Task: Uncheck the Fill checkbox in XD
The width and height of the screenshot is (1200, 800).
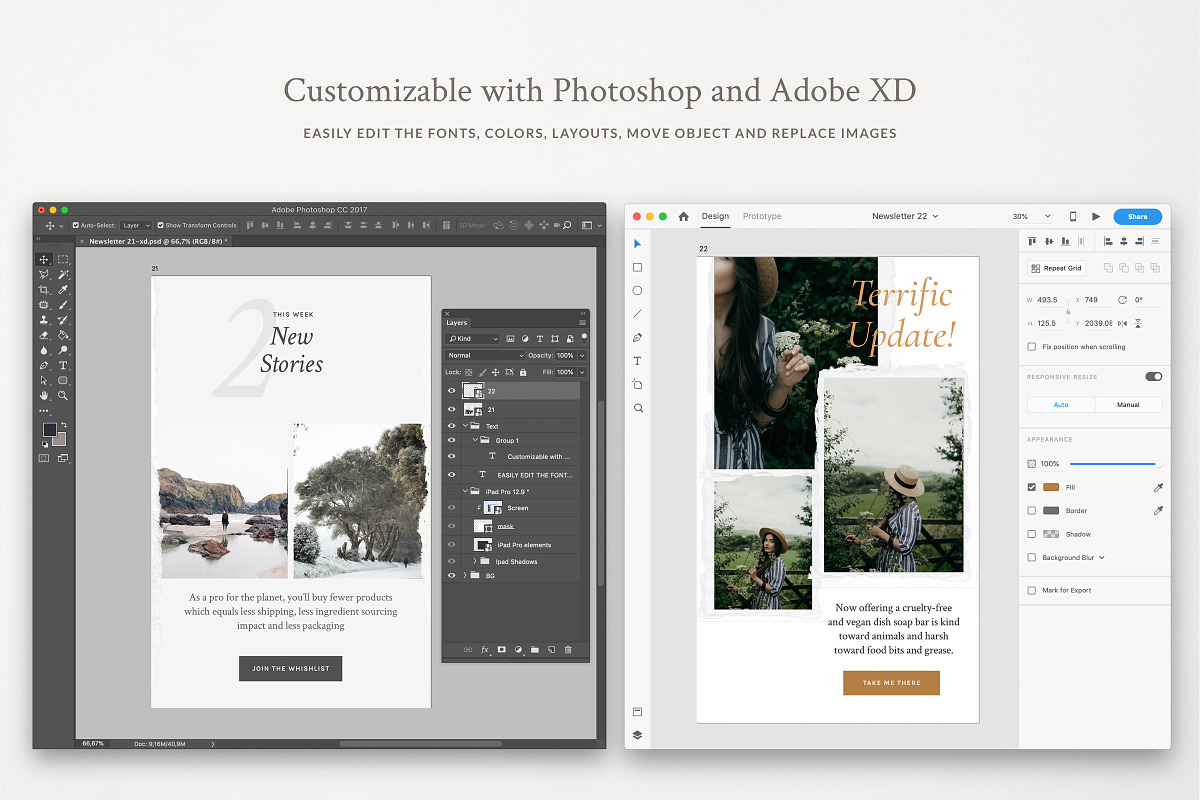Action: (x=1032, y=487)
